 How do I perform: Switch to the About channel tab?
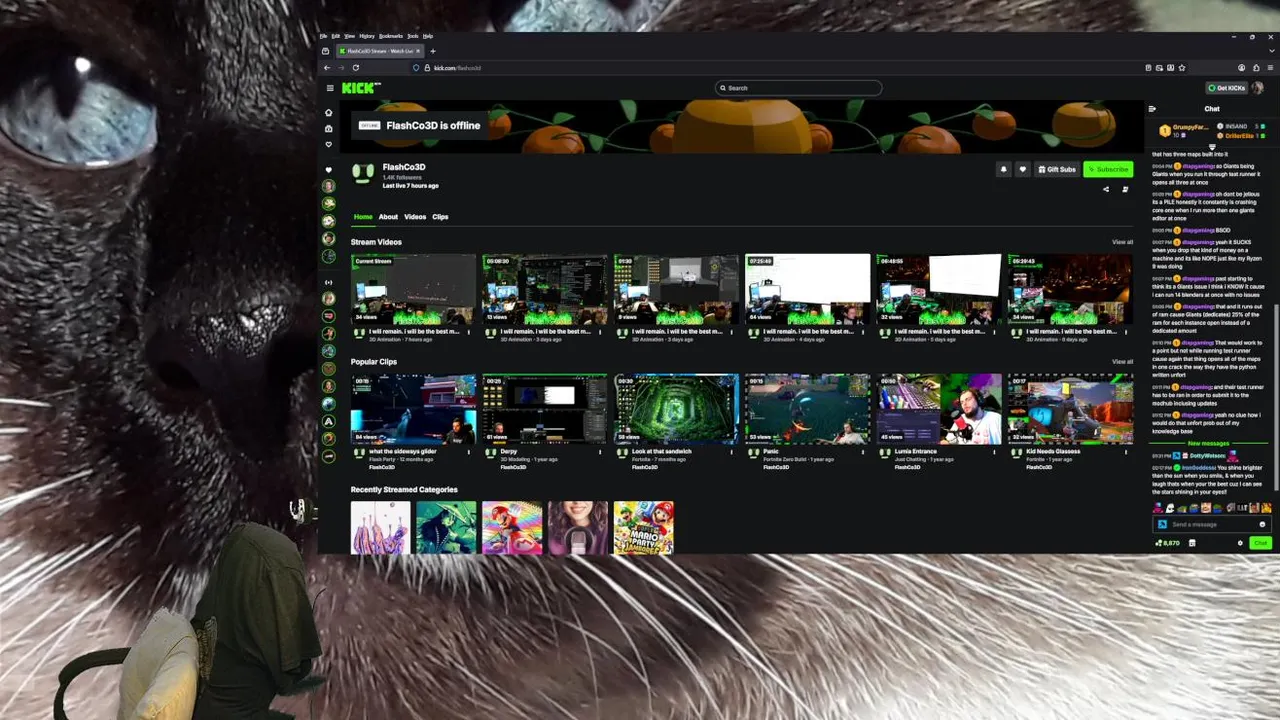[388, 217]
